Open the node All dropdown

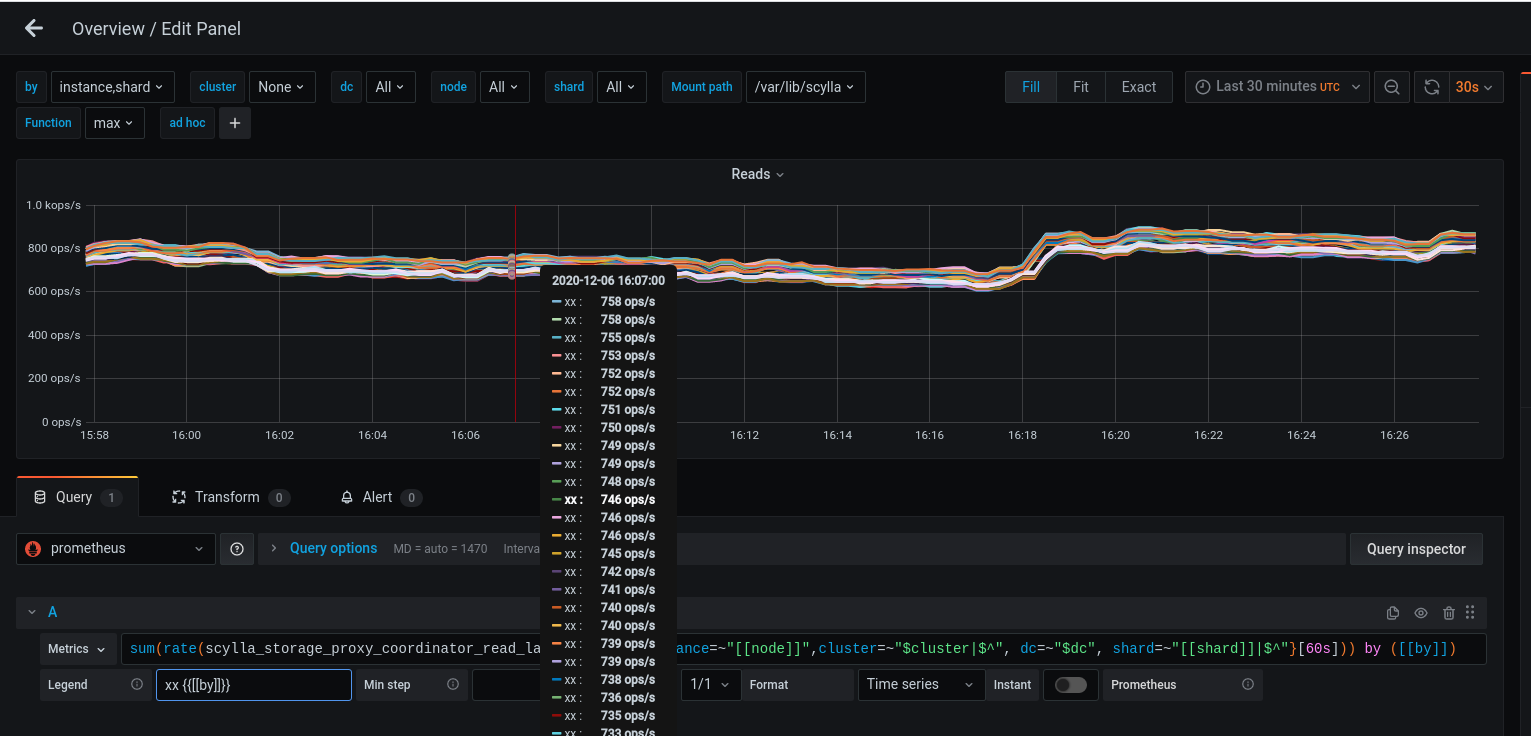(x=504, y=87)
